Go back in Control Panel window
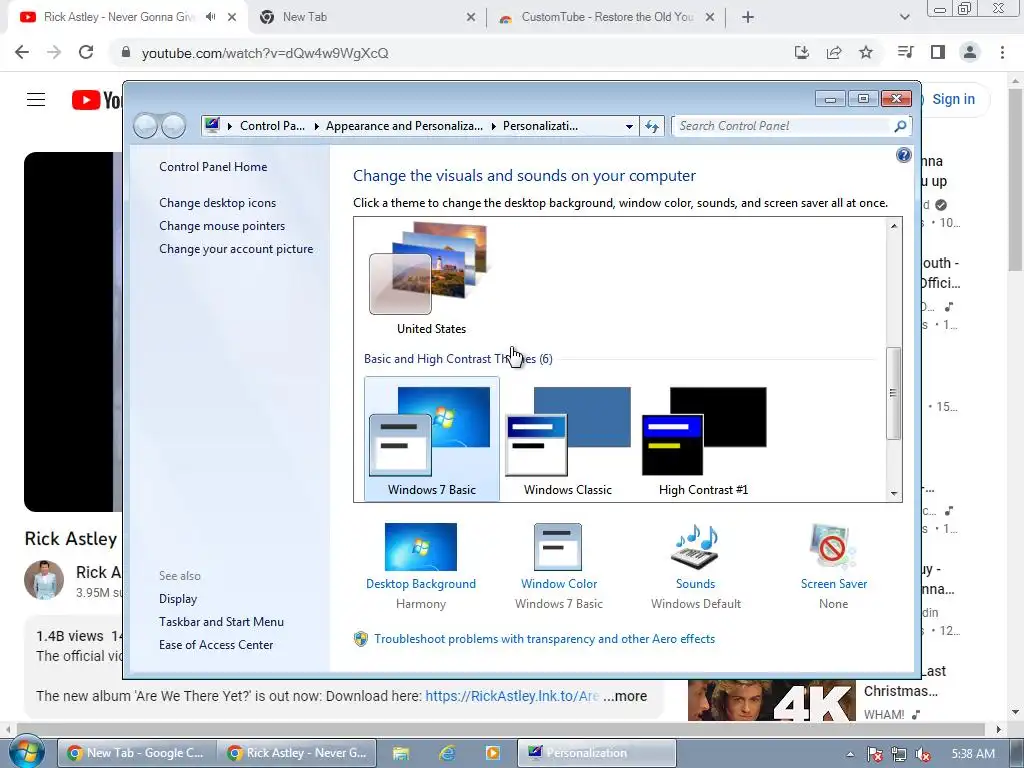 (x=146, y=125)
